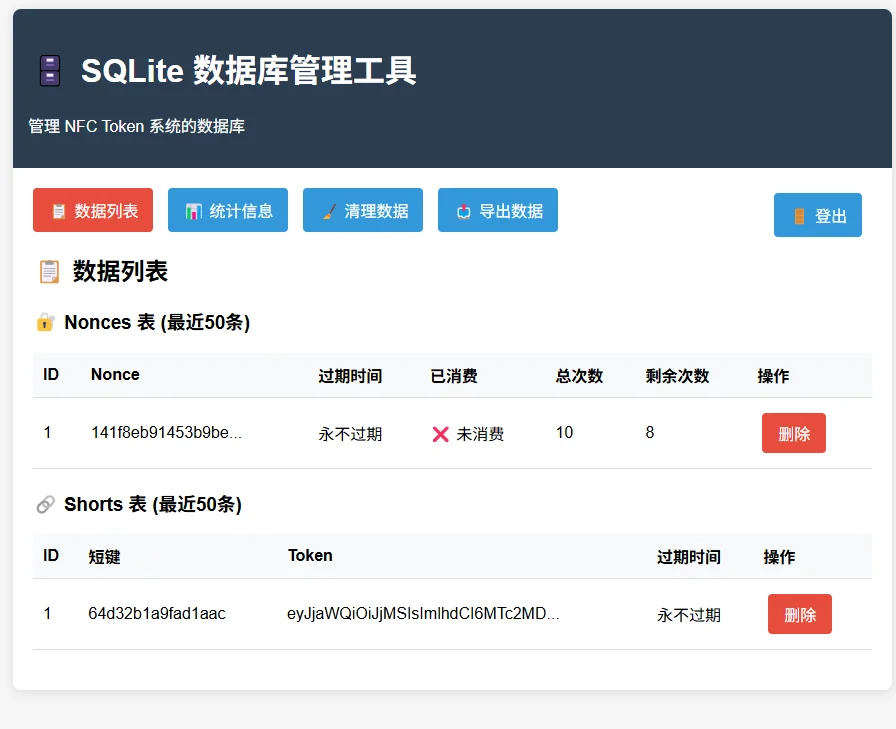Click the 总次数 column header

pos(579,376)
